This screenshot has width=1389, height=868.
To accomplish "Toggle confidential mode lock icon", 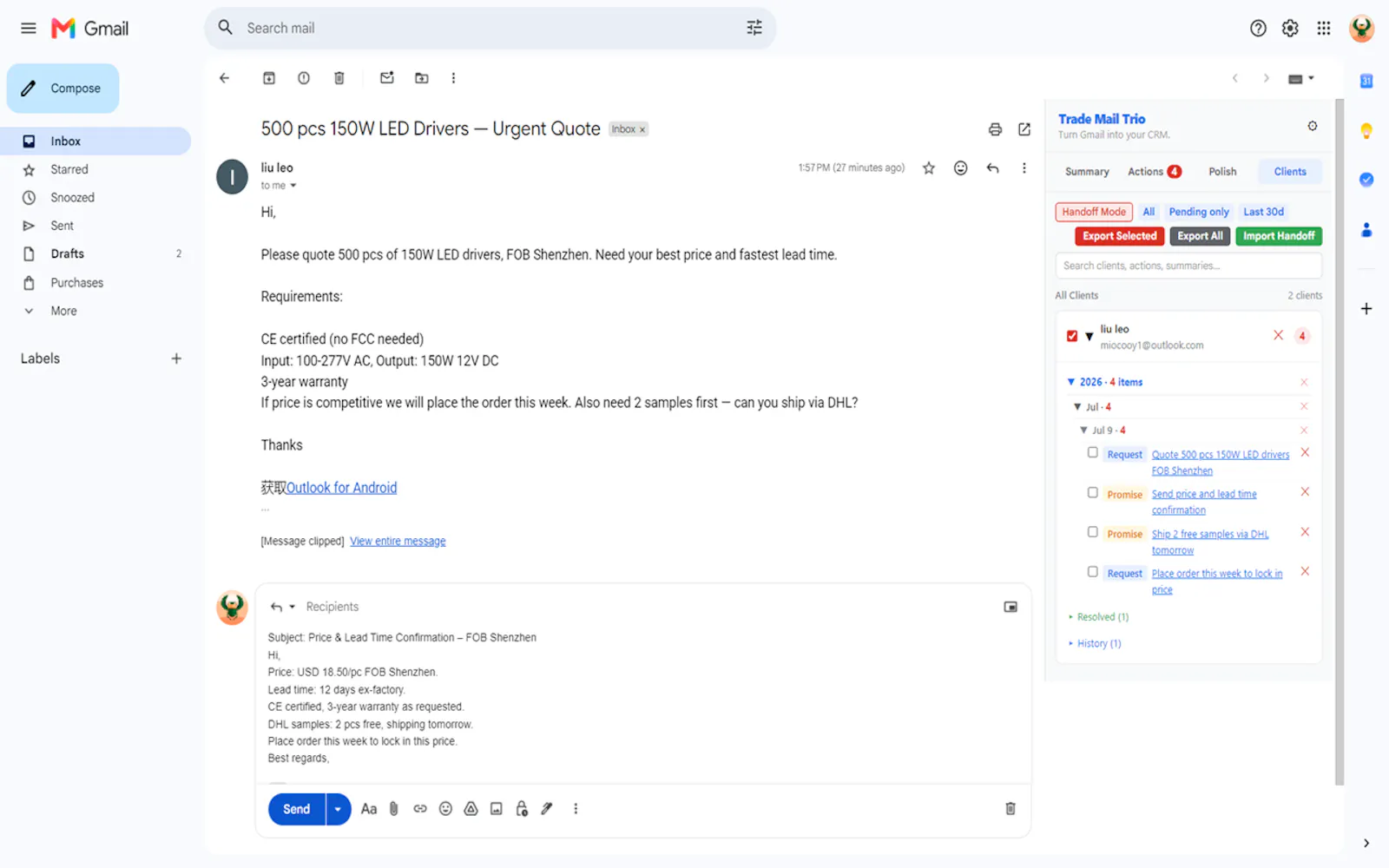I will (x=522, y=809).
